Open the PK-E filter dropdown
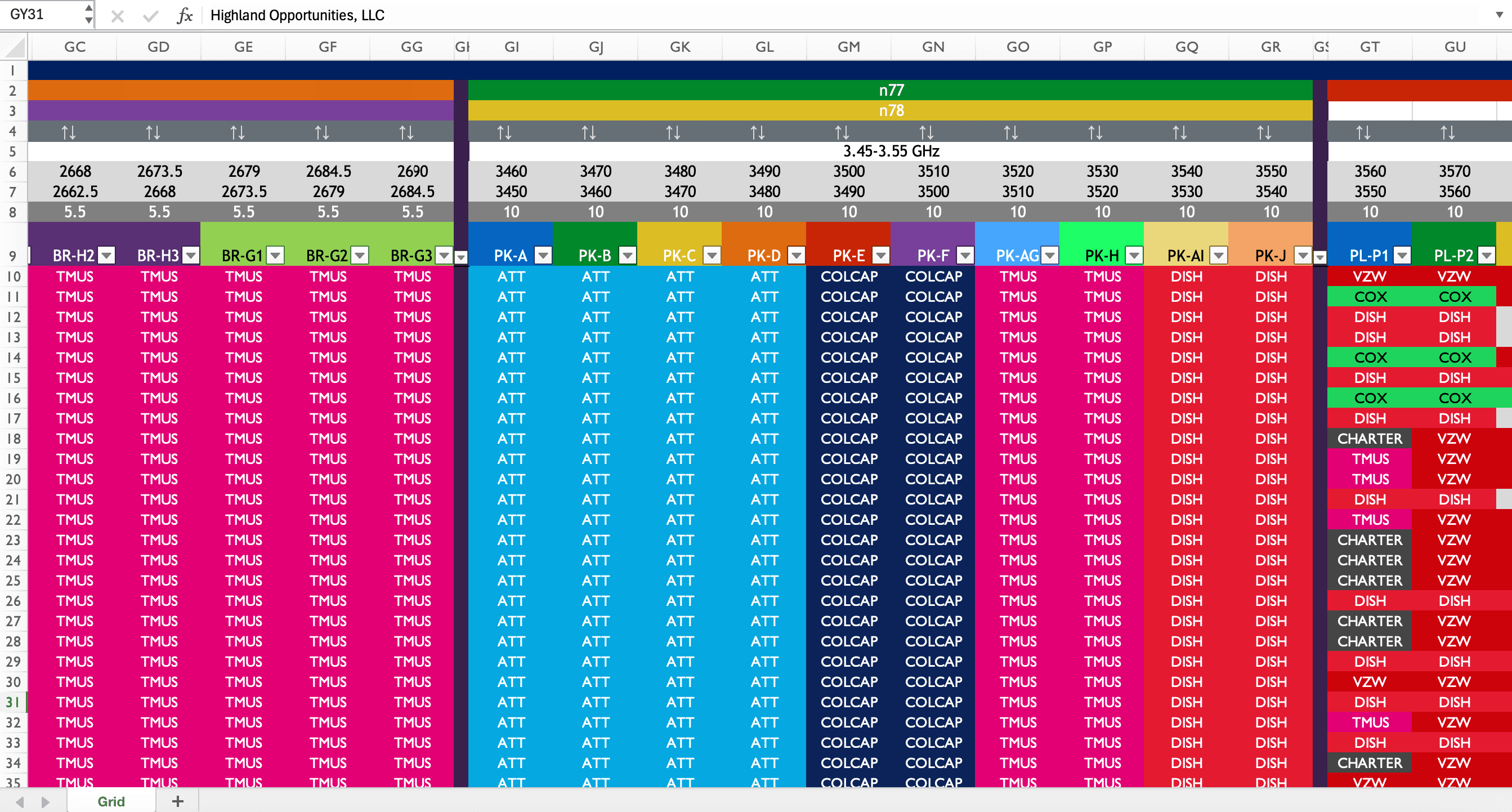The image size is (1512, 812). 881,256
